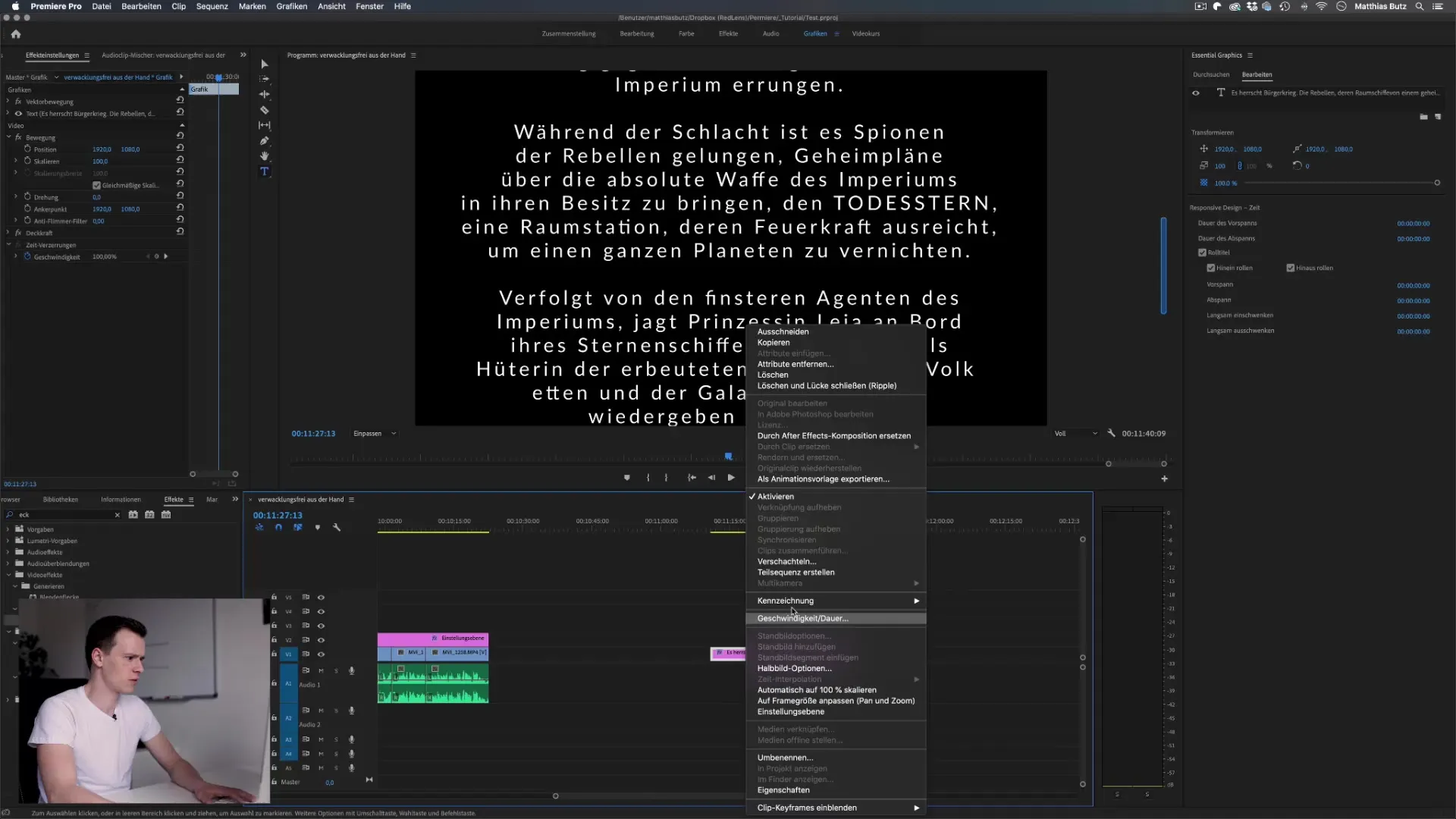
Task: Select the Razor tool
Action: pyautogui.click(x=265, y=110)
